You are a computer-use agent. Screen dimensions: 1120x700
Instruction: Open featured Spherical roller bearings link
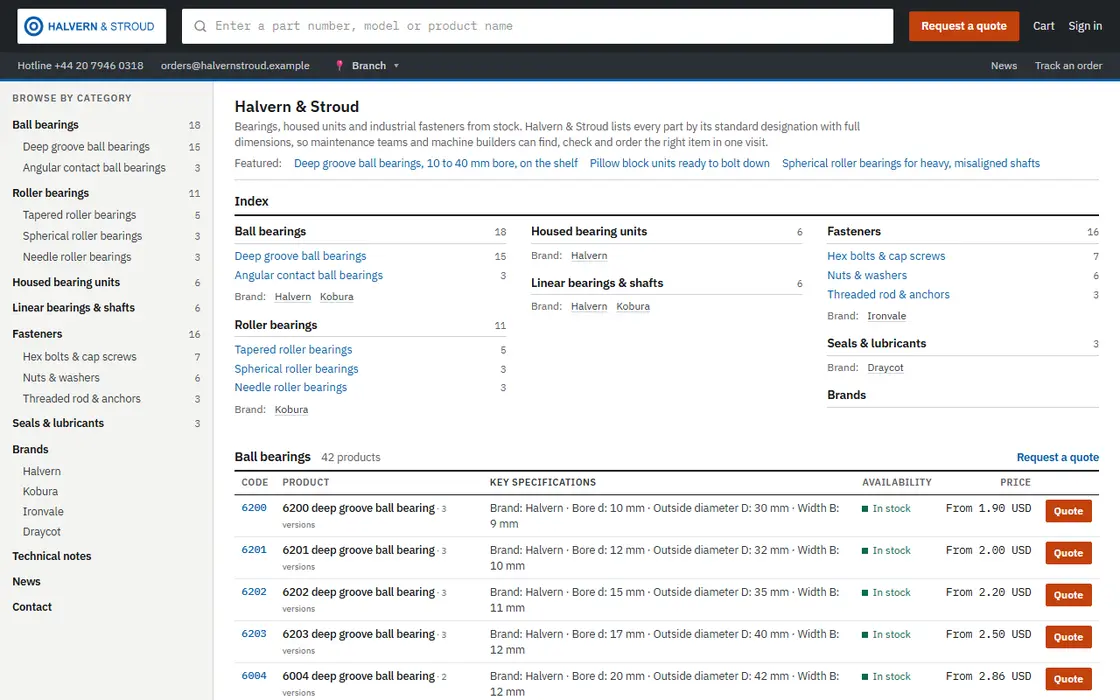click(911, 164)
